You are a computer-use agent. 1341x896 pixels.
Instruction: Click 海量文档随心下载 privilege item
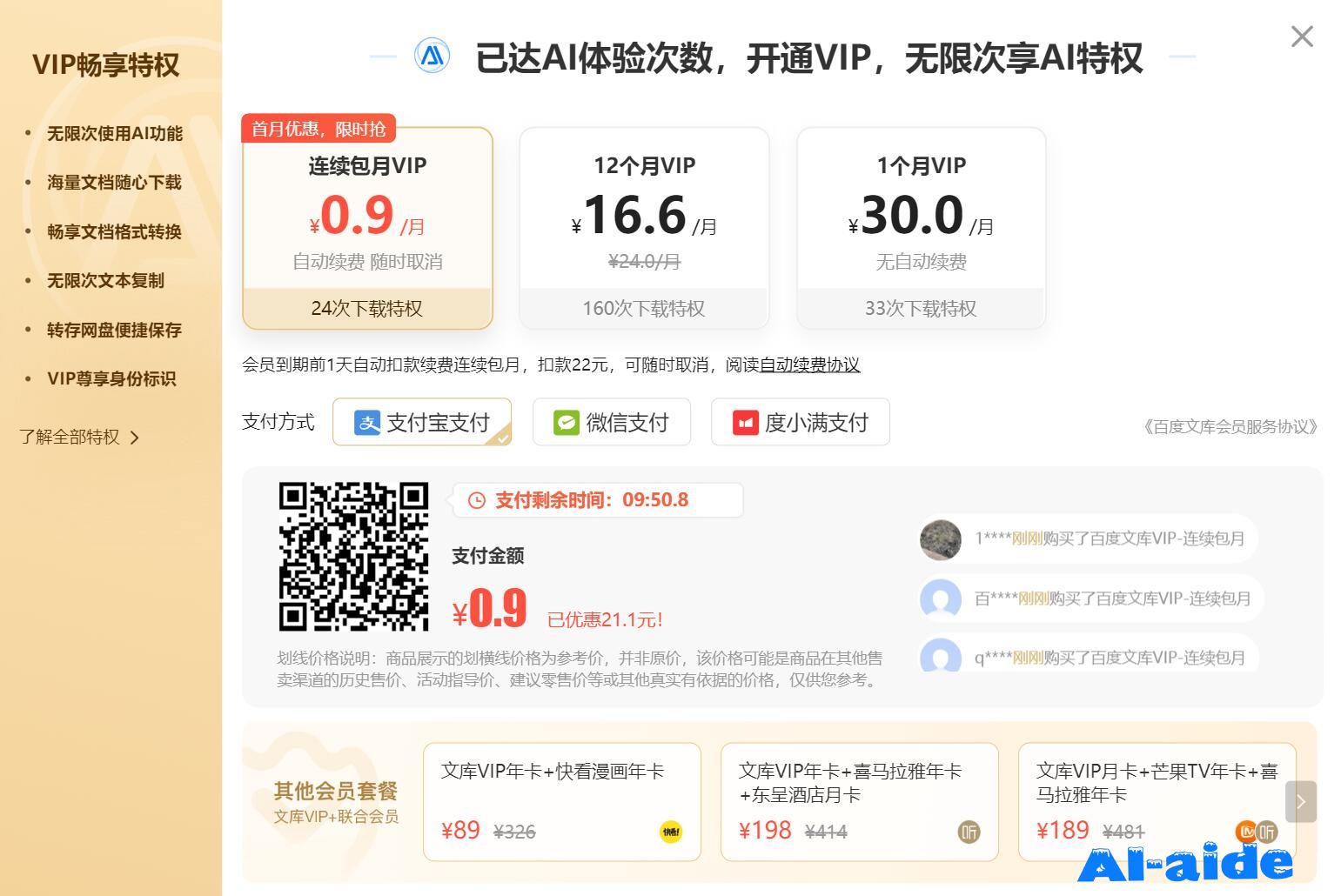114,182
